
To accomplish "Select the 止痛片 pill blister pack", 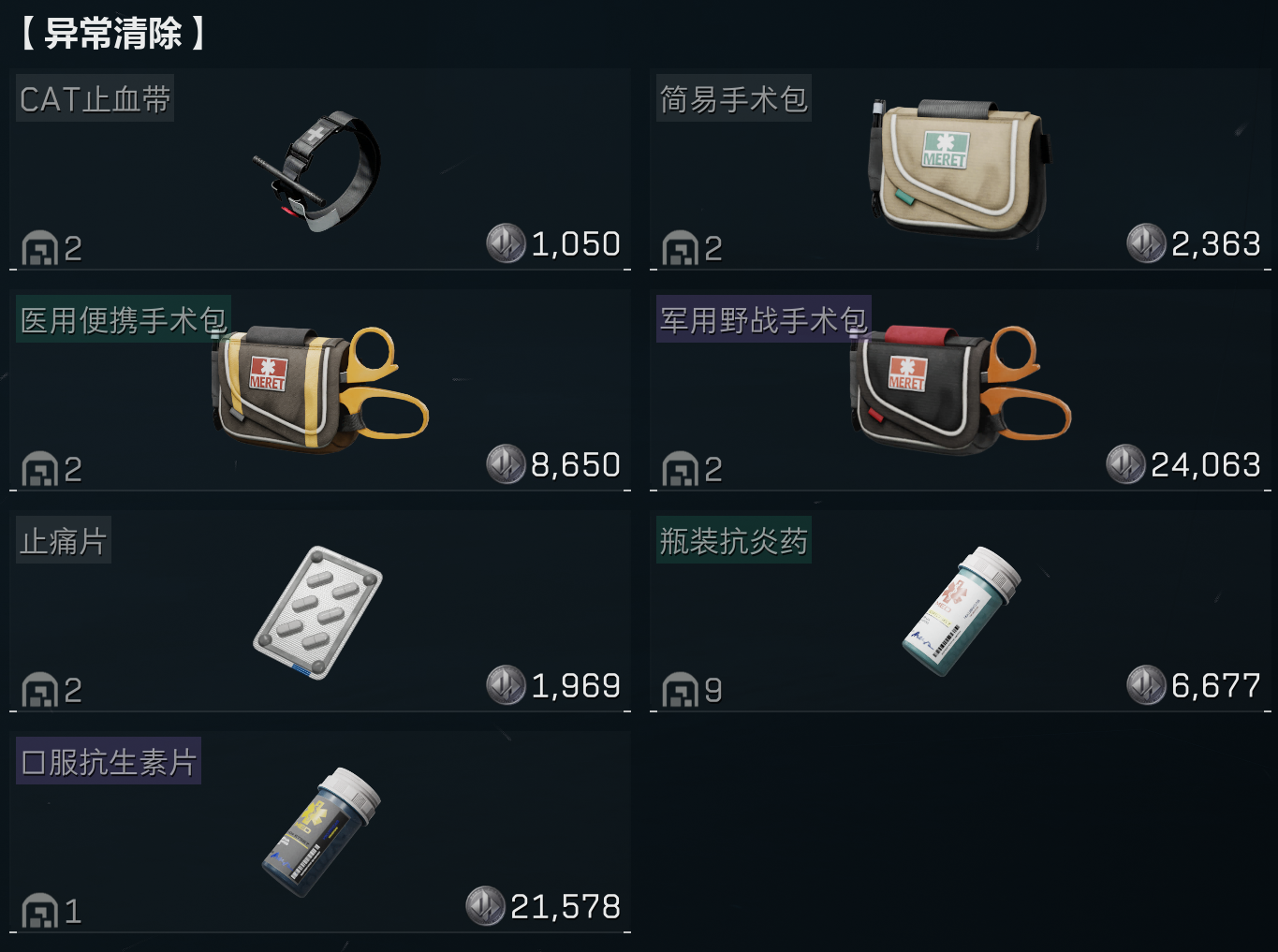I will (x=318, y=612).
